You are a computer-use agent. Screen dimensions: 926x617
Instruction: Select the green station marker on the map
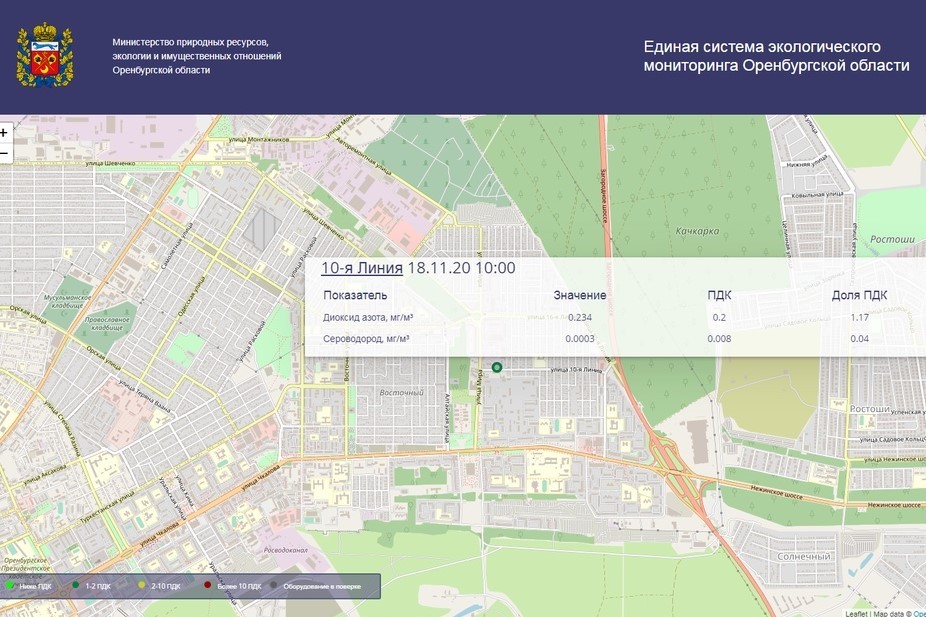click(497, 367)
